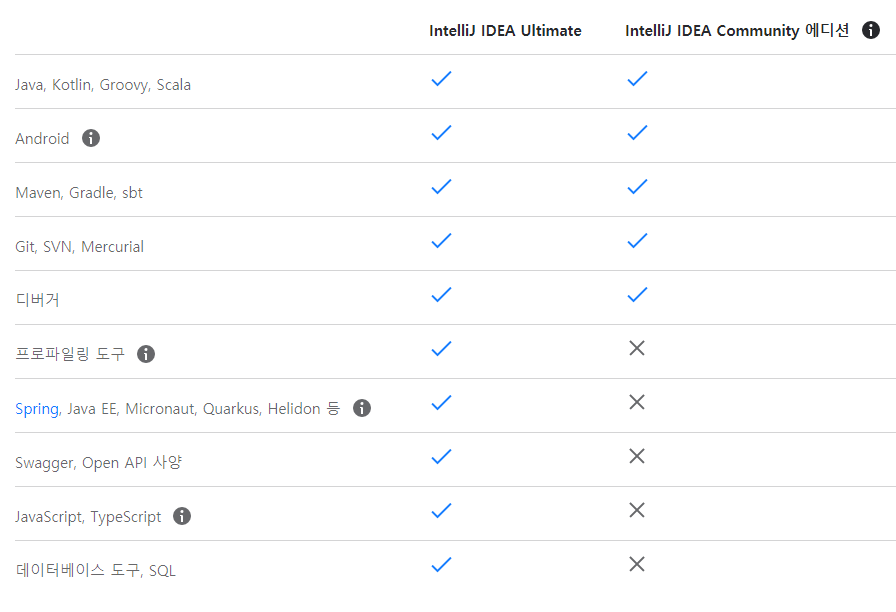Click the IntelliJ IDEA Ultimate column header
896x612 pixels.
(505, 31)
